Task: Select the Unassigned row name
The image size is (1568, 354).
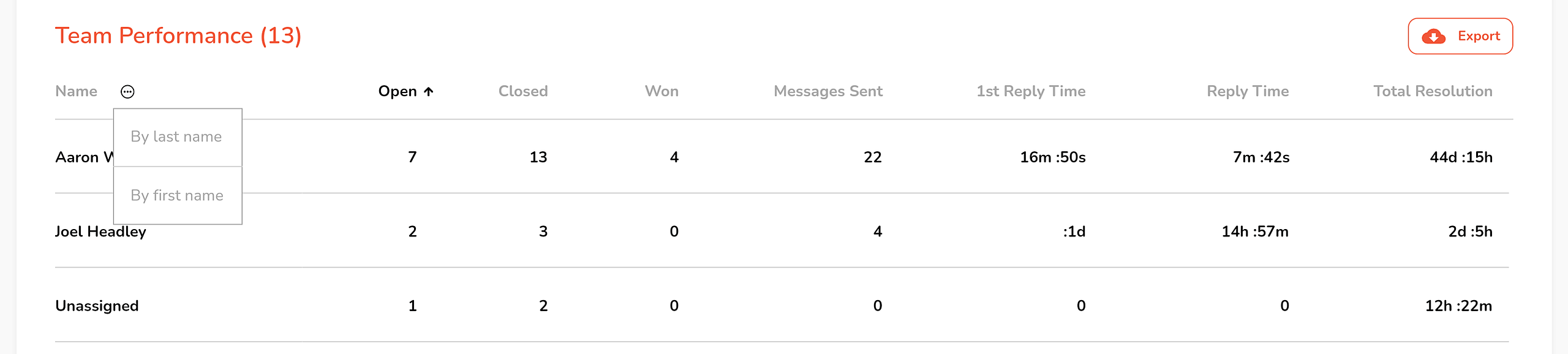Action: [97, 306]
